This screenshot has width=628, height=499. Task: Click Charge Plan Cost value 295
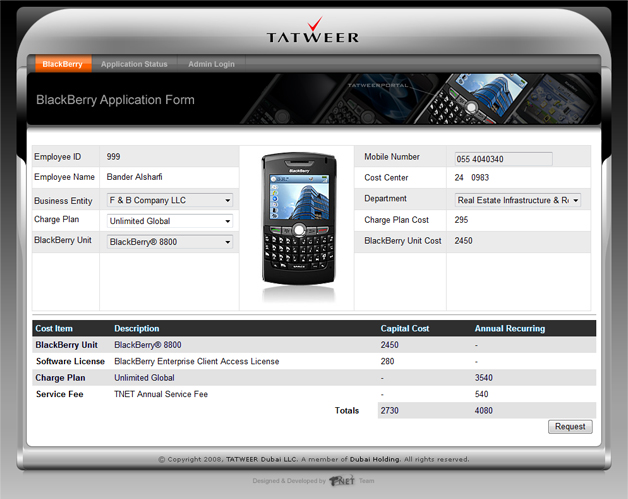point(461,220)
